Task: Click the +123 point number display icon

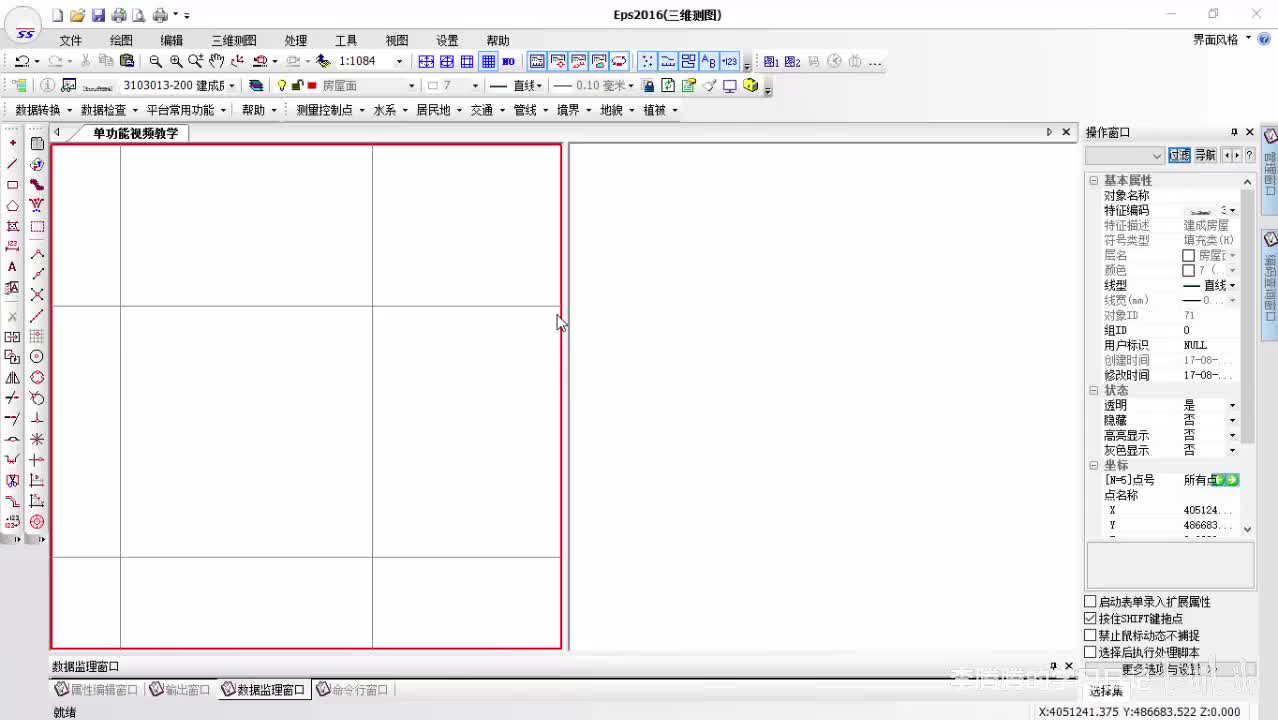Action: [x=729, y=61]
